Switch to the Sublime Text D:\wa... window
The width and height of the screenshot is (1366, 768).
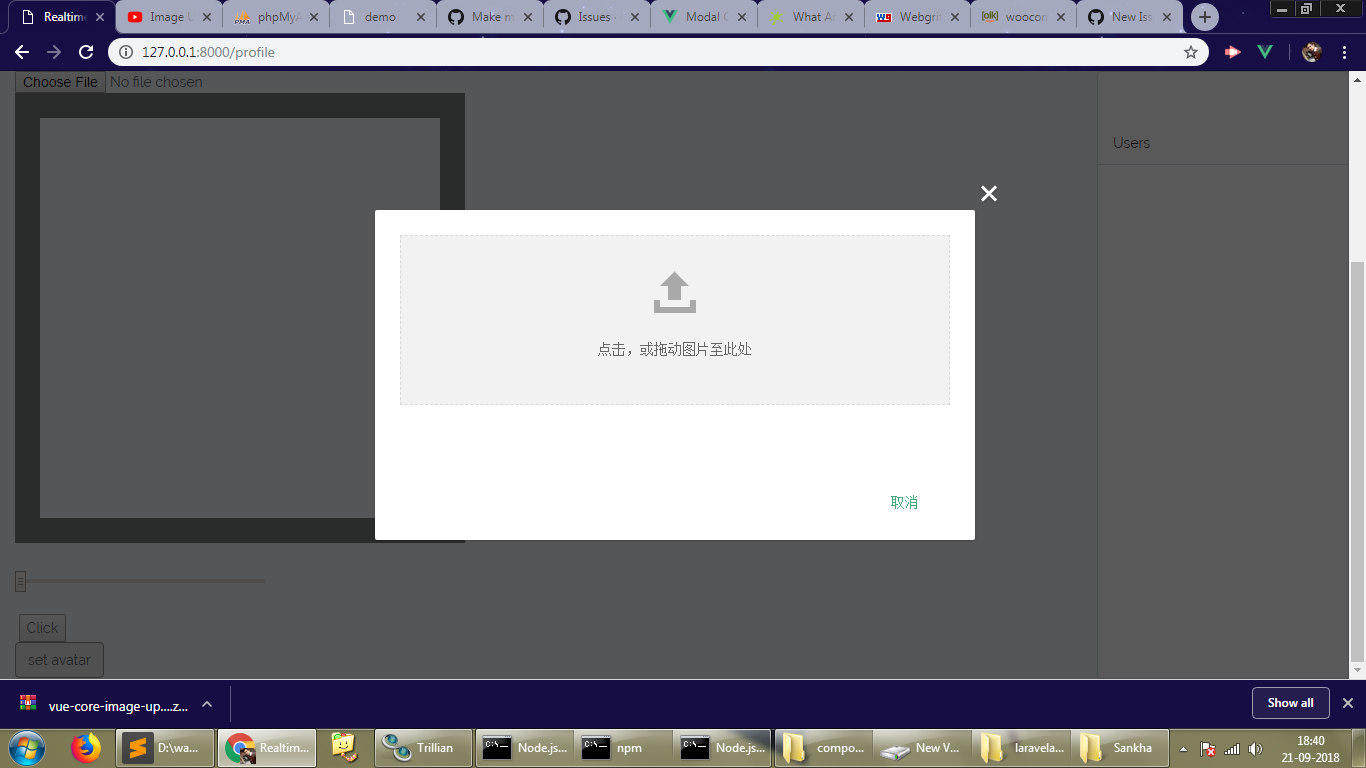pyautogui.click(x=166, y=747)
